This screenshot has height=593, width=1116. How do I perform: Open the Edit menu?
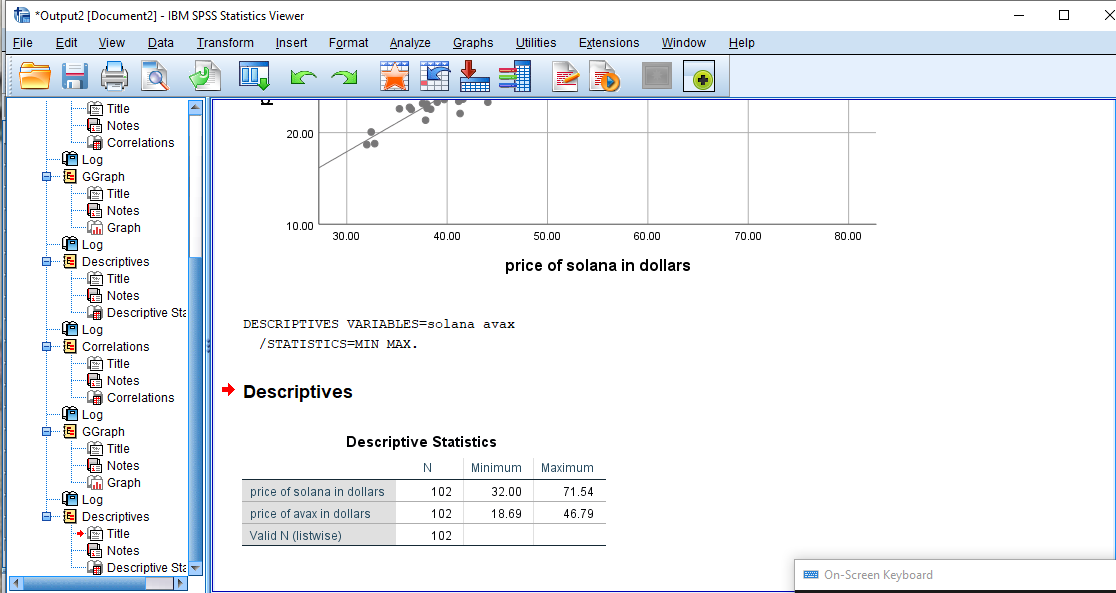[x=67, y=43]
